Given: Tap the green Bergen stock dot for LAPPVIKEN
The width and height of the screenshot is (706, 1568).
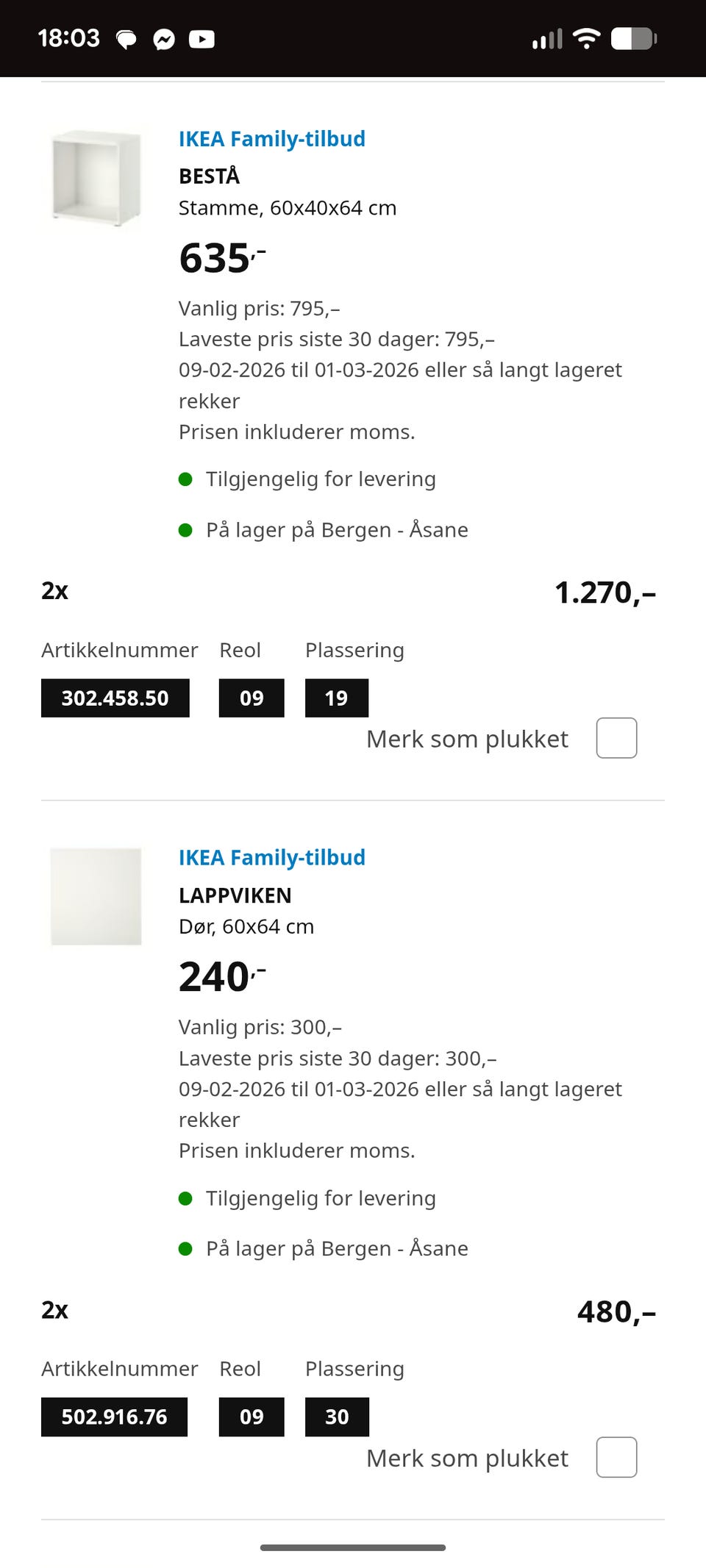Looking at the screenshot, I should point(185,1249).
